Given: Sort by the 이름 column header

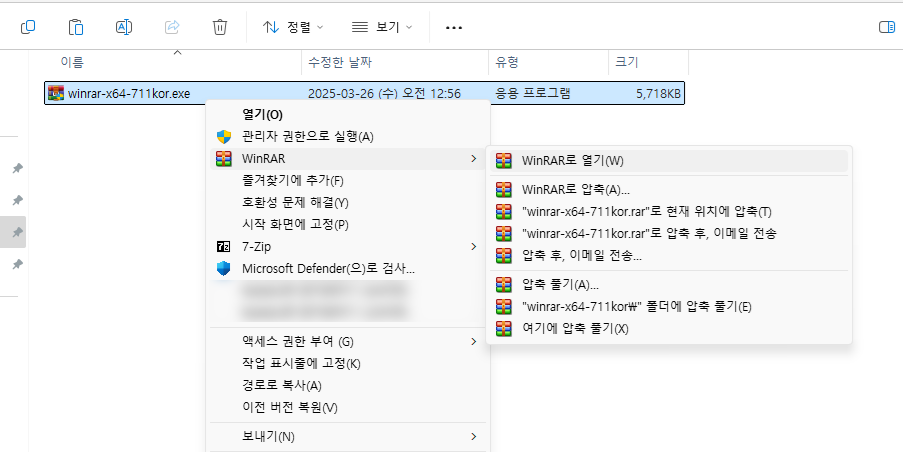Looking at the screenshot, I should 72,62.
